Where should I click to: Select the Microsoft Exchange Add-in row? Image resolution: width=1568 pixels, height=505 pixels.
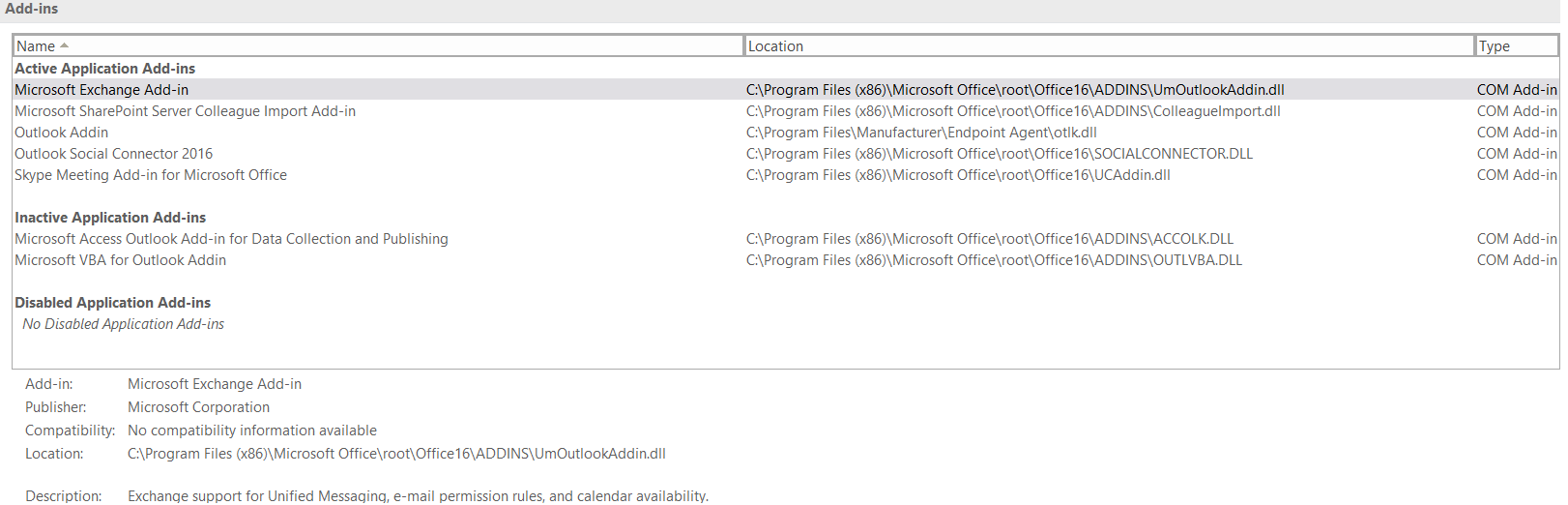(786, 90)
